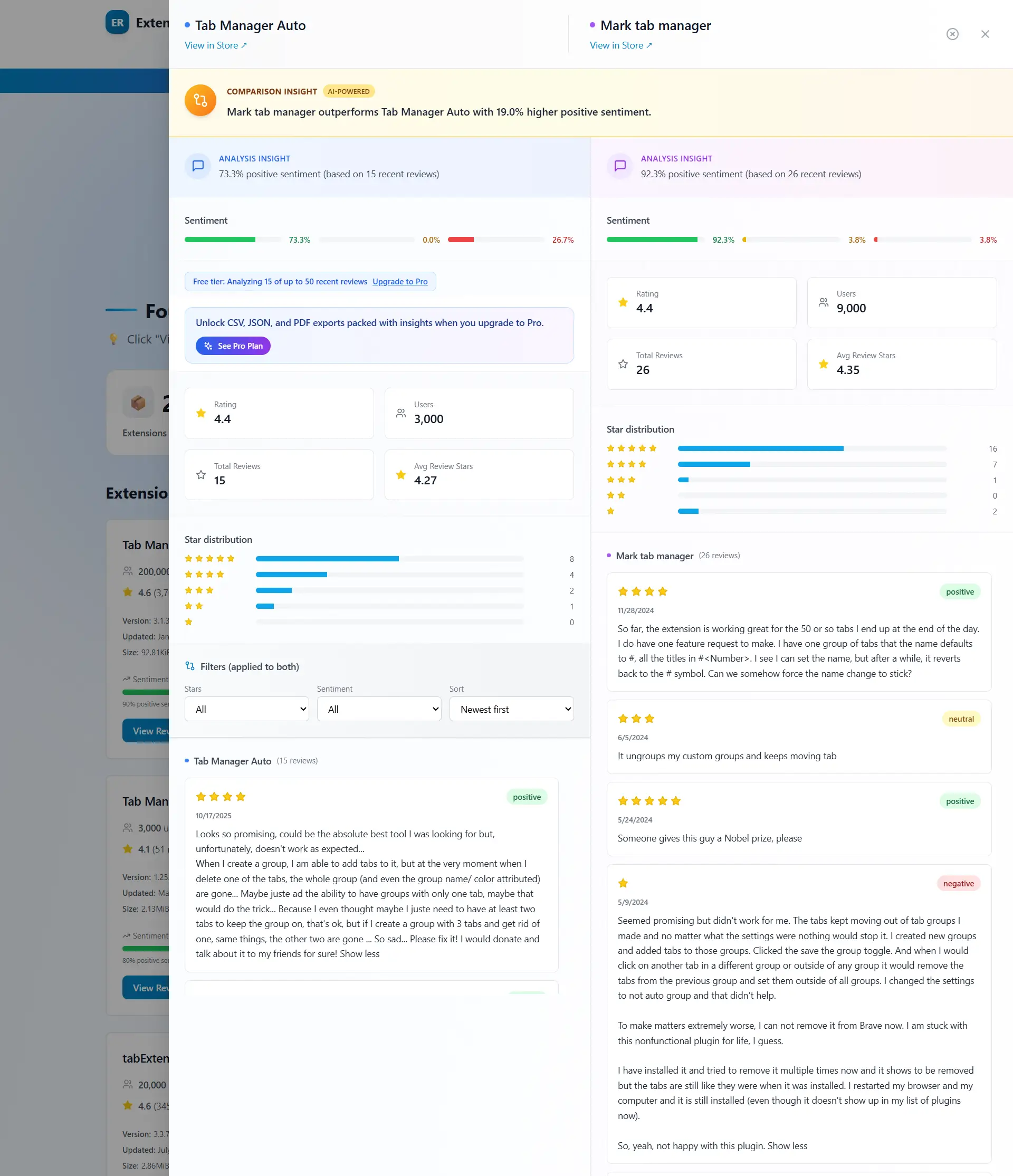Open the Sentiment filter dropdown
Viewport: 1013px width, 1176px height.
click(378, 709)
